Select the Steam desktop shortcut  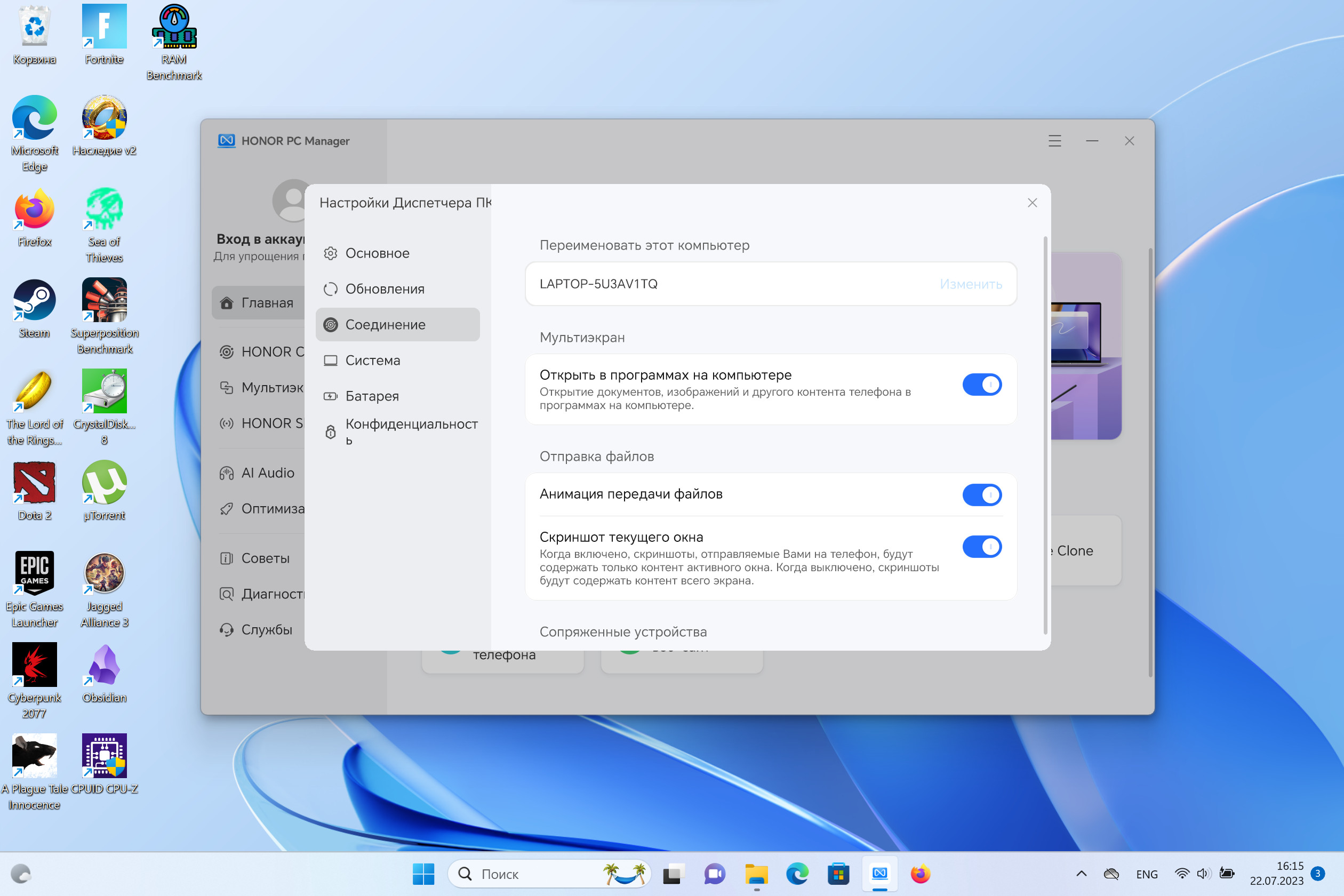click(x=34, y=309)
